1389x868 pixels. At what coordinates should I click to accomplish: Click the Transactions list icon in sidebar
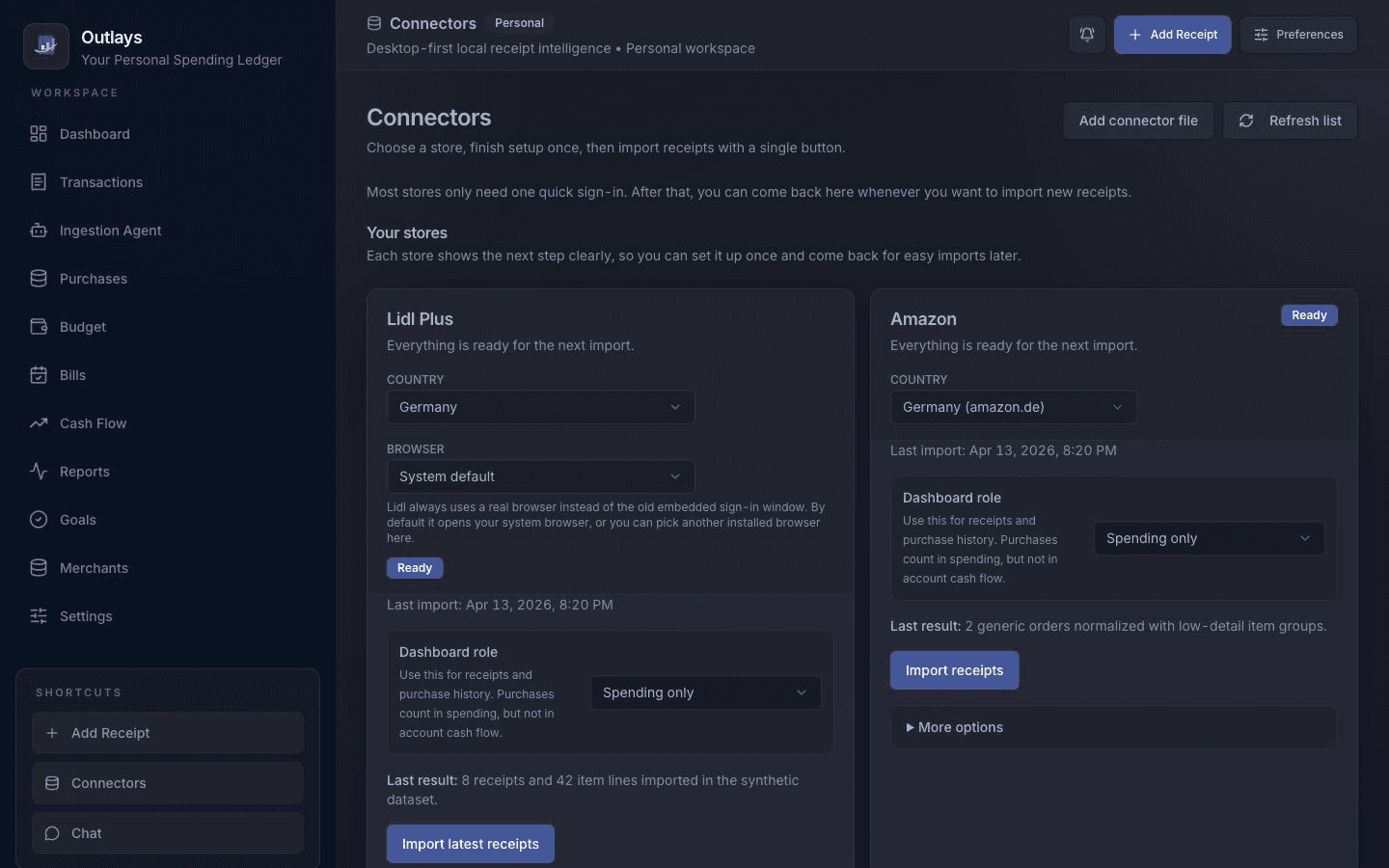pos(39,182)
